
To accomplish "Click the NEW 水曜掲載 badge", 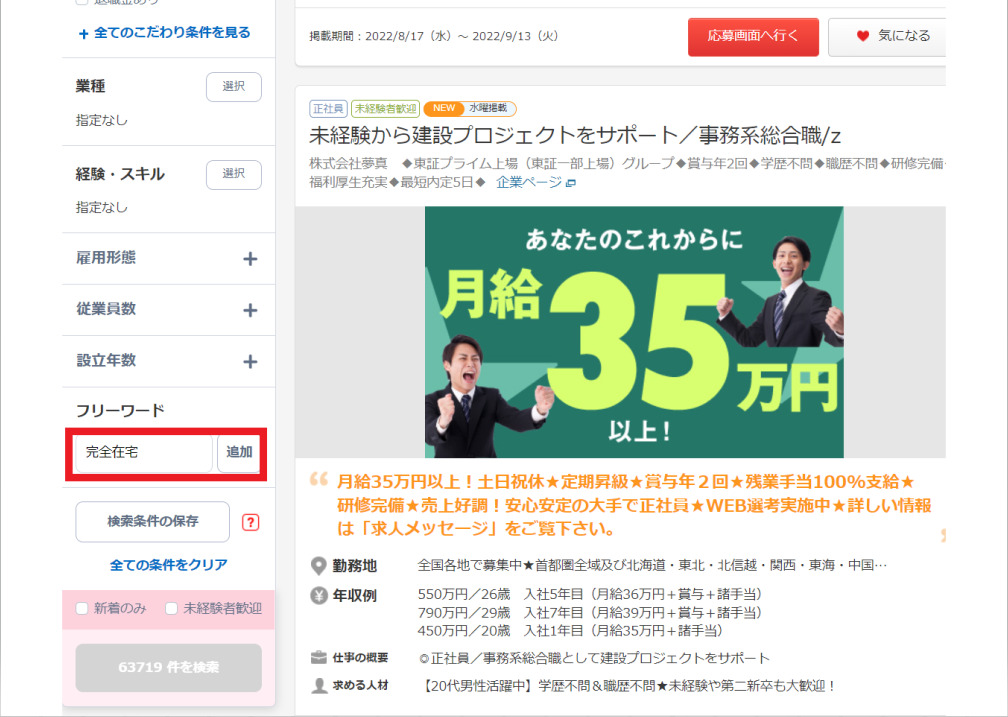I will tap(470, 109).
